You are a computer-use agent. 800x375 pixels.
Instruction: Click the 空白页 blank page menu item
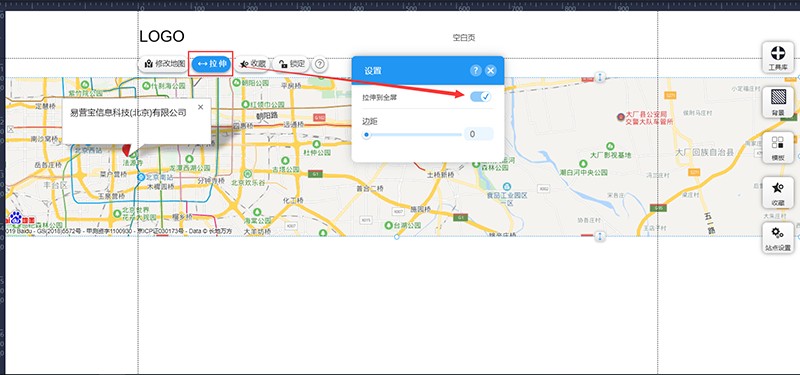pyautogui.click(x=464, y=37)
